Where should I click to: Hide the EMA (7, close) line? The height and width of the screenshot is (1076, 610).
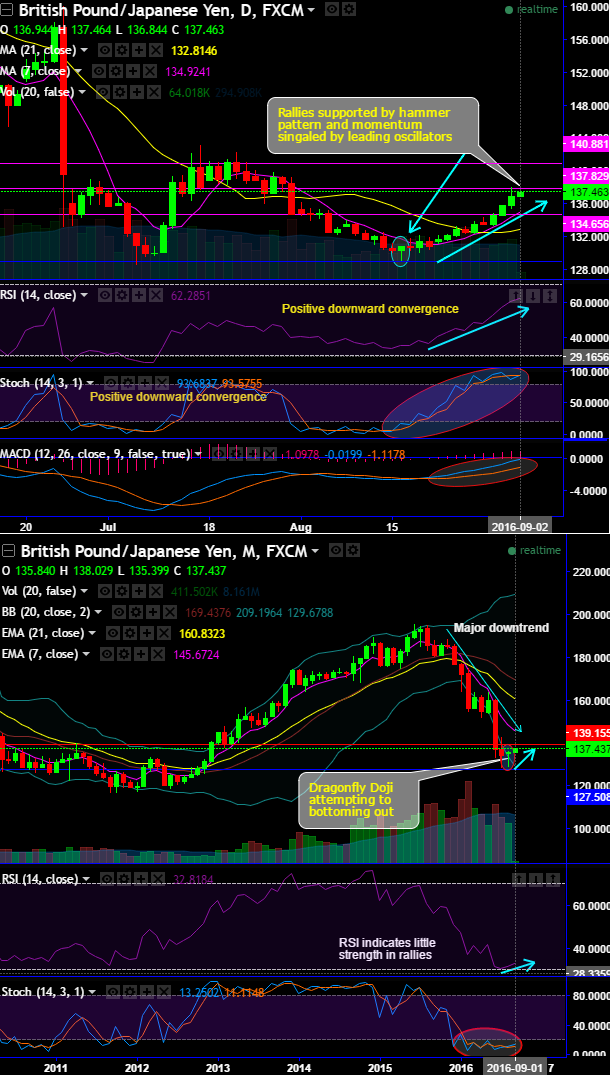click(106, 655)
